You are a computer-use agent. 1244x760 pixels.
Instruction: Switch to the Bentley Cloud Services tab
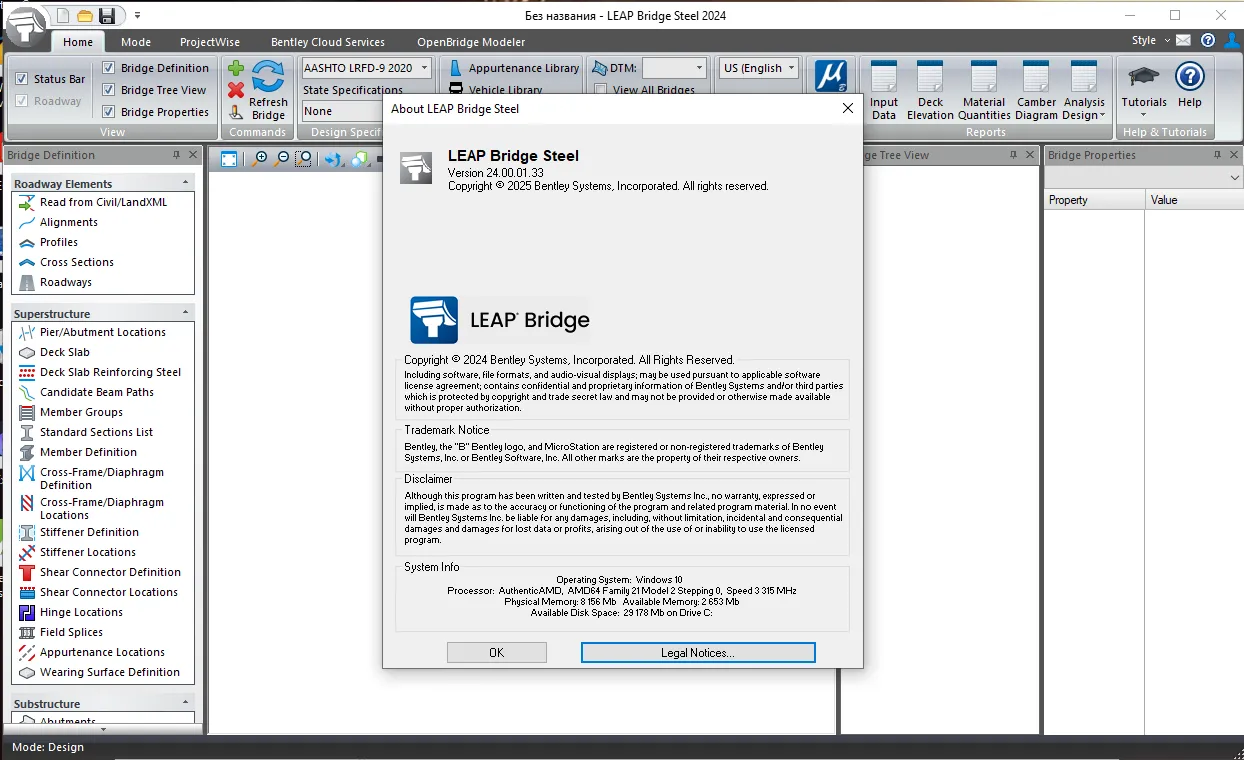click(x=328, y=42)
